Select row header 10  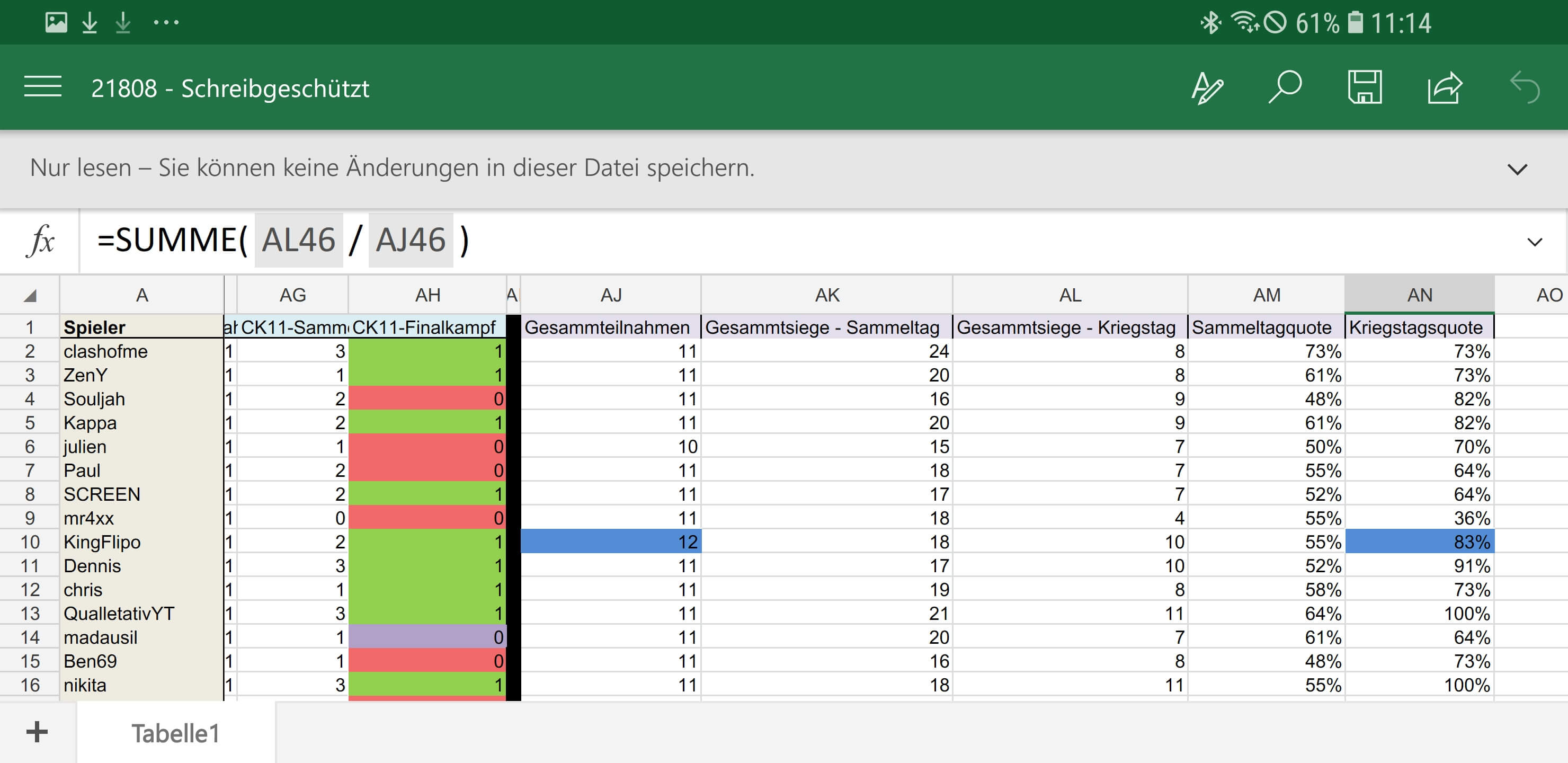29,542
